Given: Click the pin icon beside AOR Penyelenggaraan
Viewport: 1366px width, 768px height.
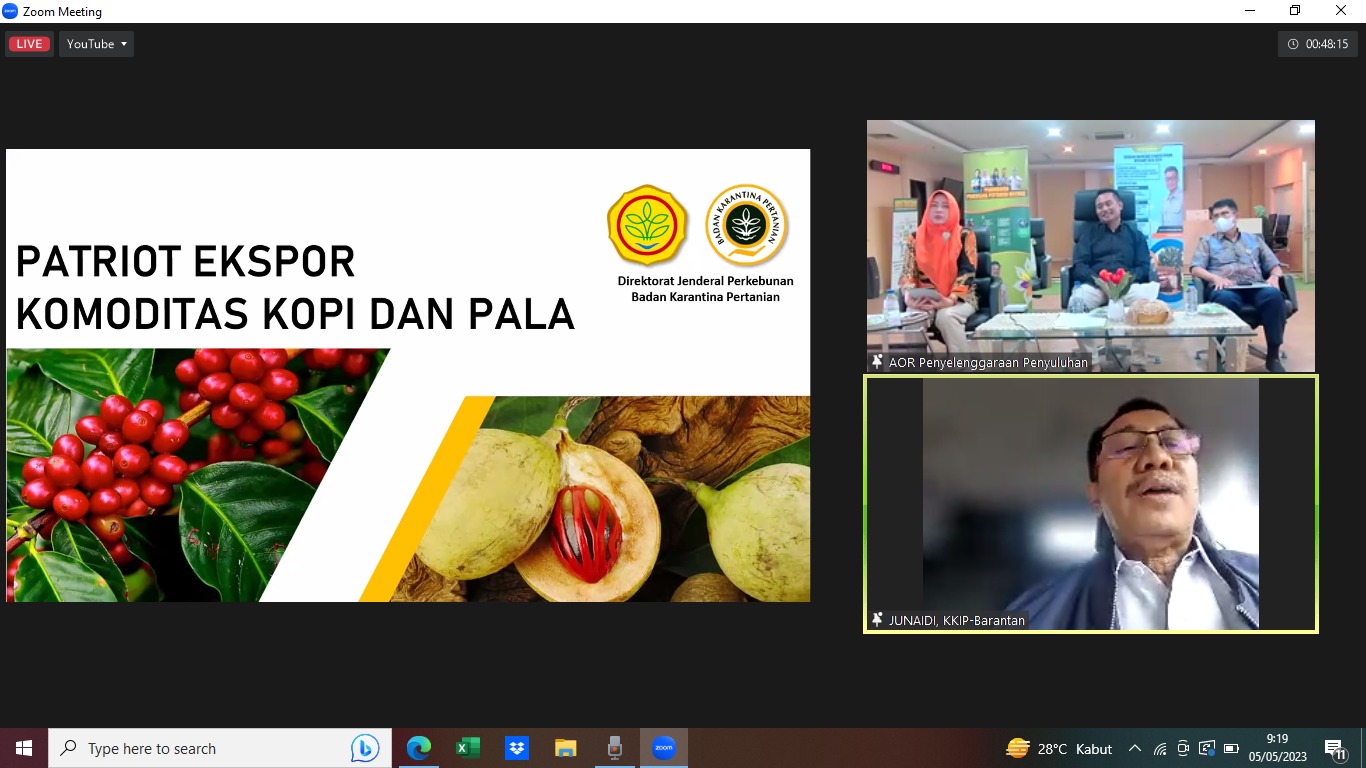Looking at the screenshot, I should pyautogui.click(x=877, y=362).
